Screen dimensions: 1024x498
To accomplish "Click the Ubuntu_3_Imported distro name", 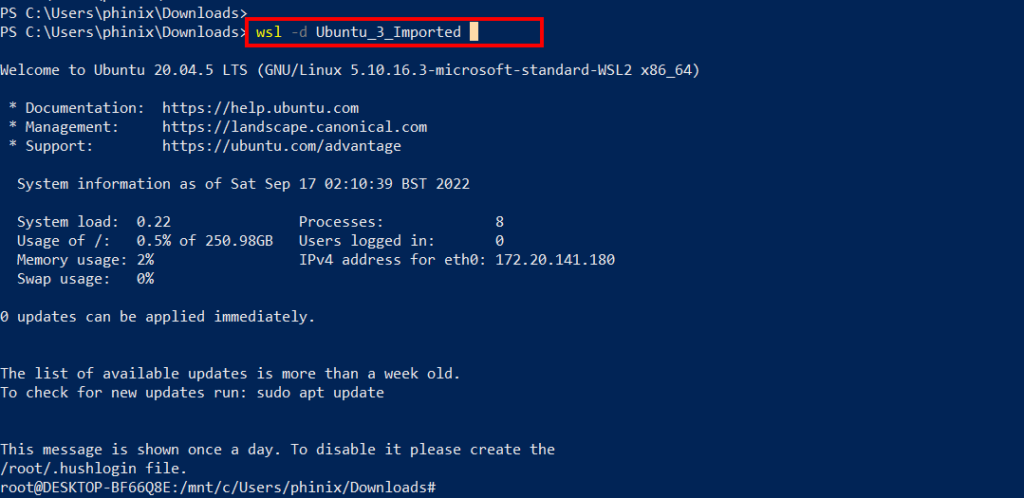I will click(389, 32).
